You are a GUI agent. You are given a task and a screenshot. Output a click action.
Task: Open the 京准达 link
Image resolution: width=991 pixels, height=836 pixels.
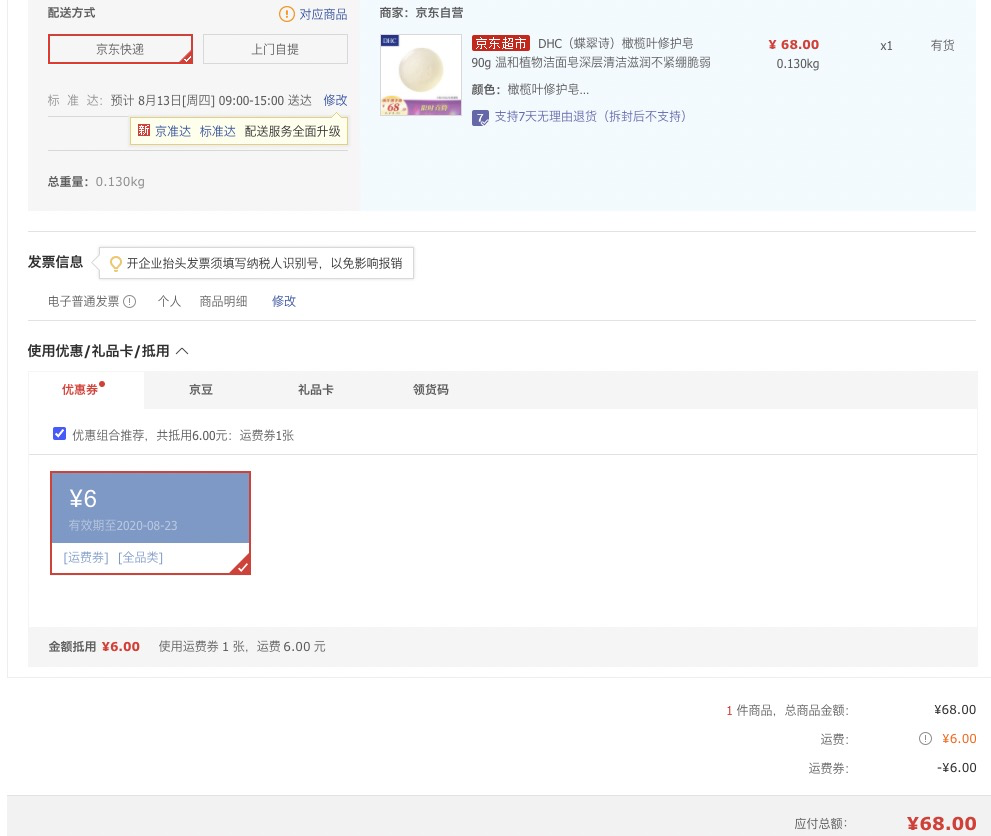pyautogui.click(x=173, y=131)
